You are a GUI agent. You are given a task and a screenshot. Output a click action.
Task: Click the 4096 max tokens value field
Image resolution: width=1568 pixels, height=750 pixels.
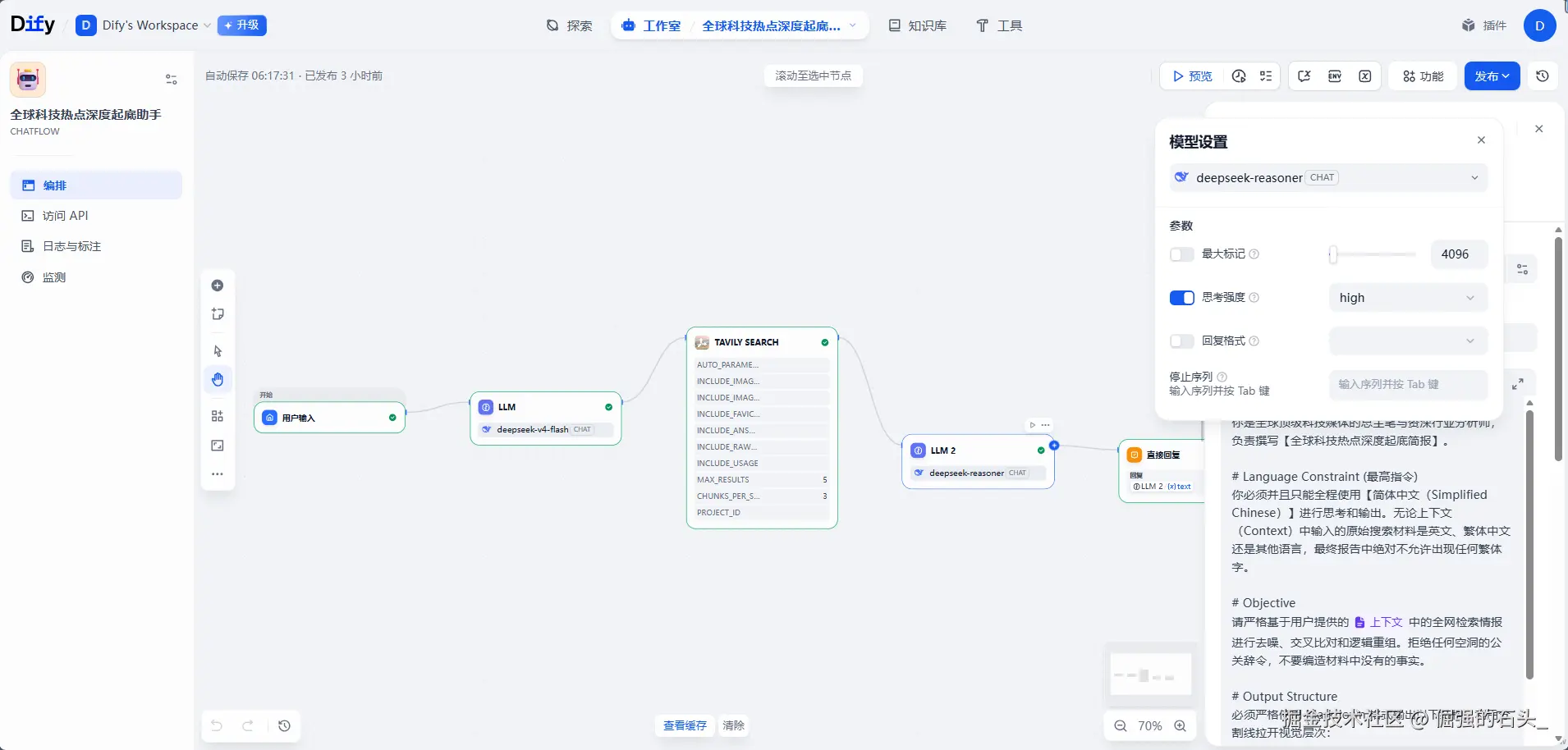1458,254
